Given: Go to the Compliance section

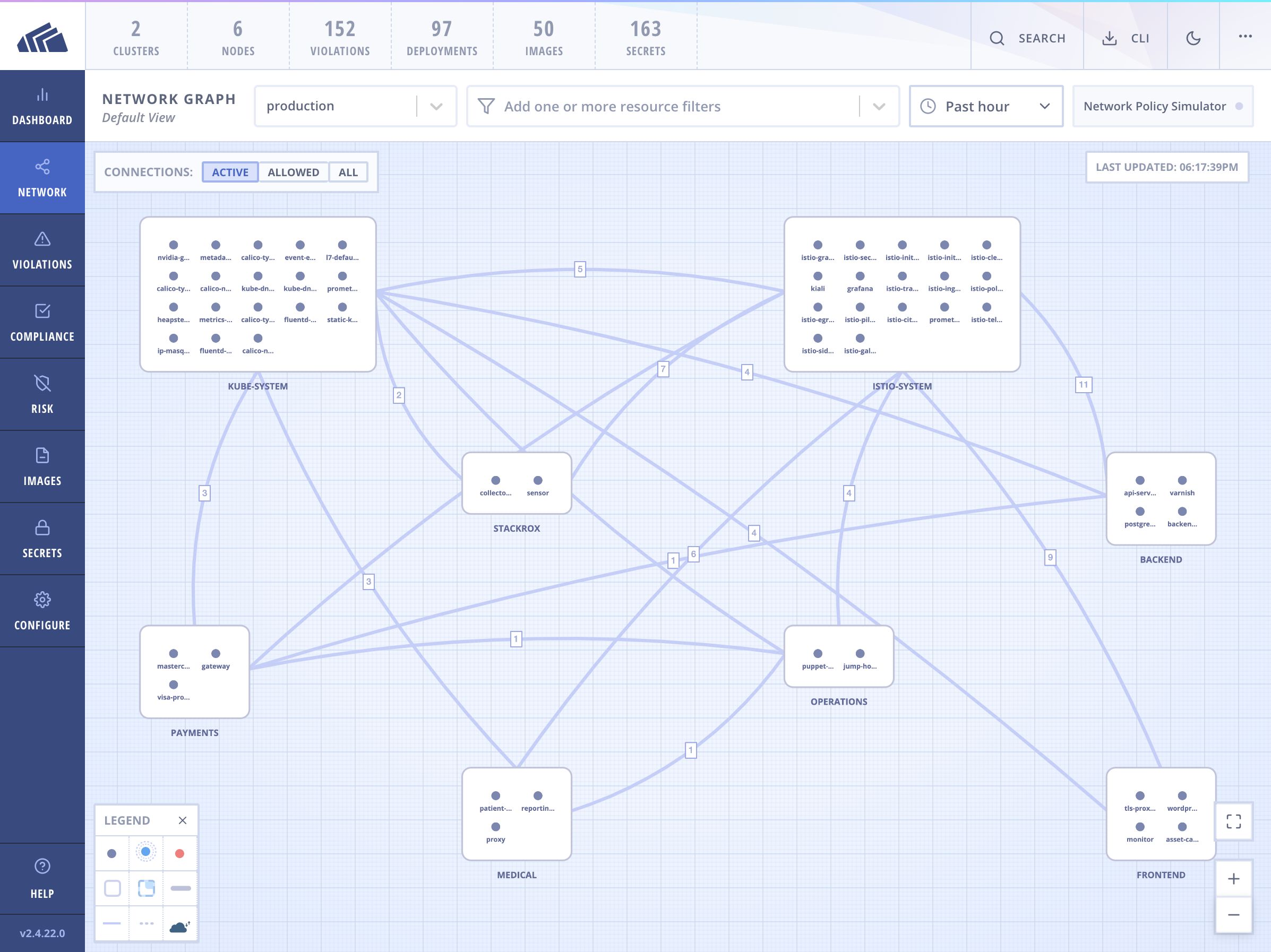Looking at the screenshot, I should coord(42,323).
